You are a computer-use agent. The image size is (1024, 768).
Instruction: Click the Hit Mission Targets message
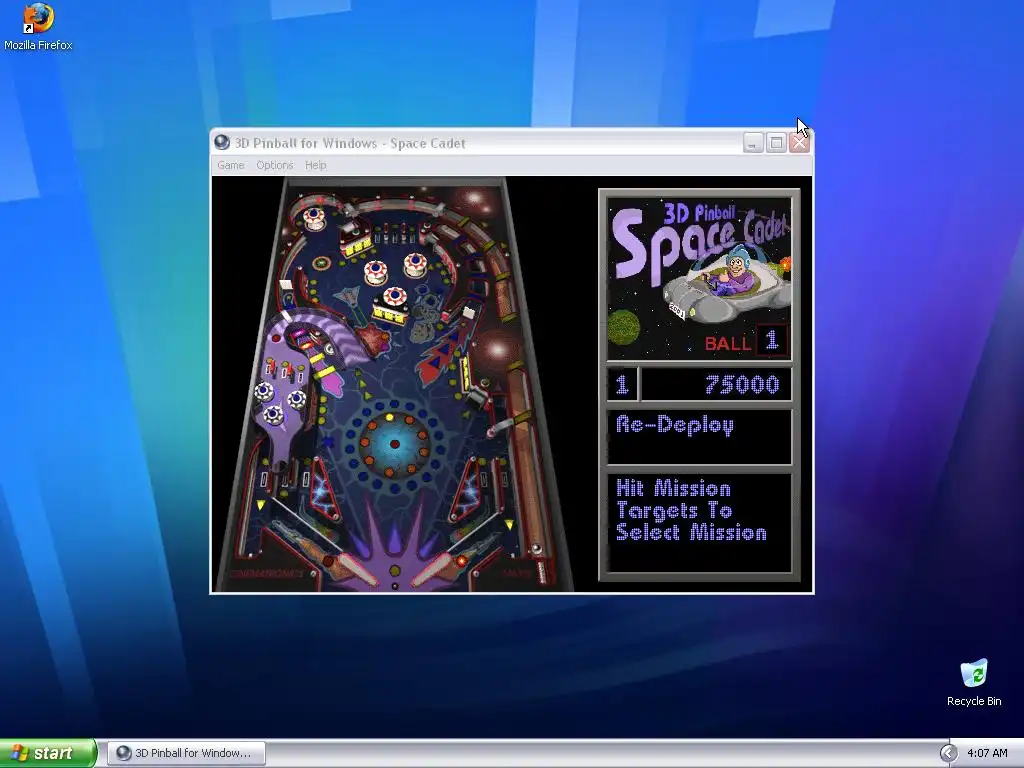691,510
